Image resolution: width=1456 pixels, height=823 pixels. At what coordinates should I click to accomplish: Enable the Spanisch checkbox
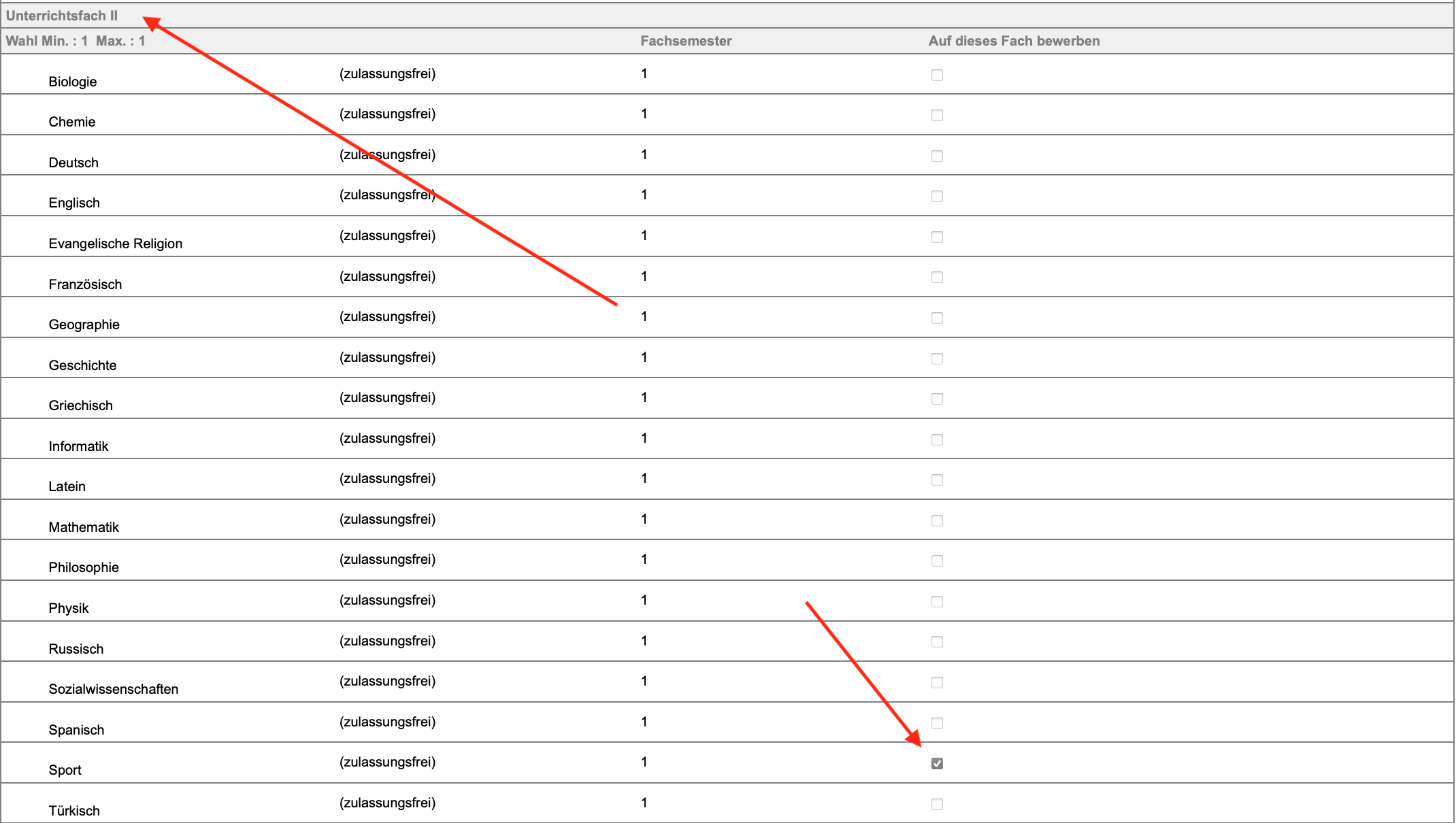point(937,723)
